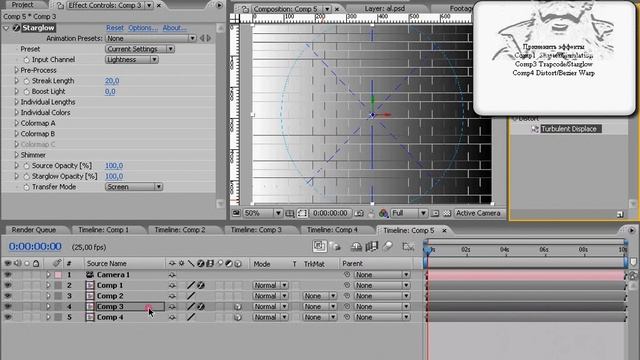Screen dimensions: 640x360
Task: Open Starglow Options... link
Action: click(143, 28)
